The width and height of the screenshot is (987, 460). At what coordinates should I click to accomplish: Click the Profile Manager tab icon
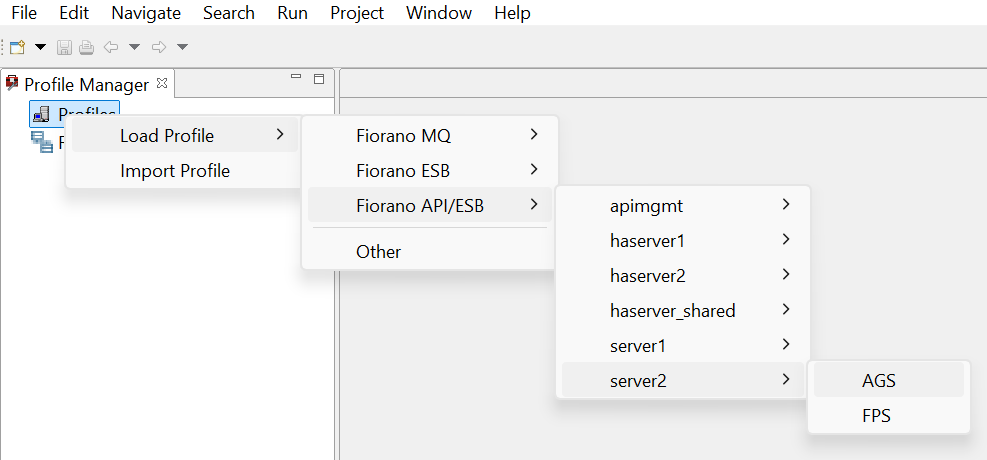pos(12,83)
